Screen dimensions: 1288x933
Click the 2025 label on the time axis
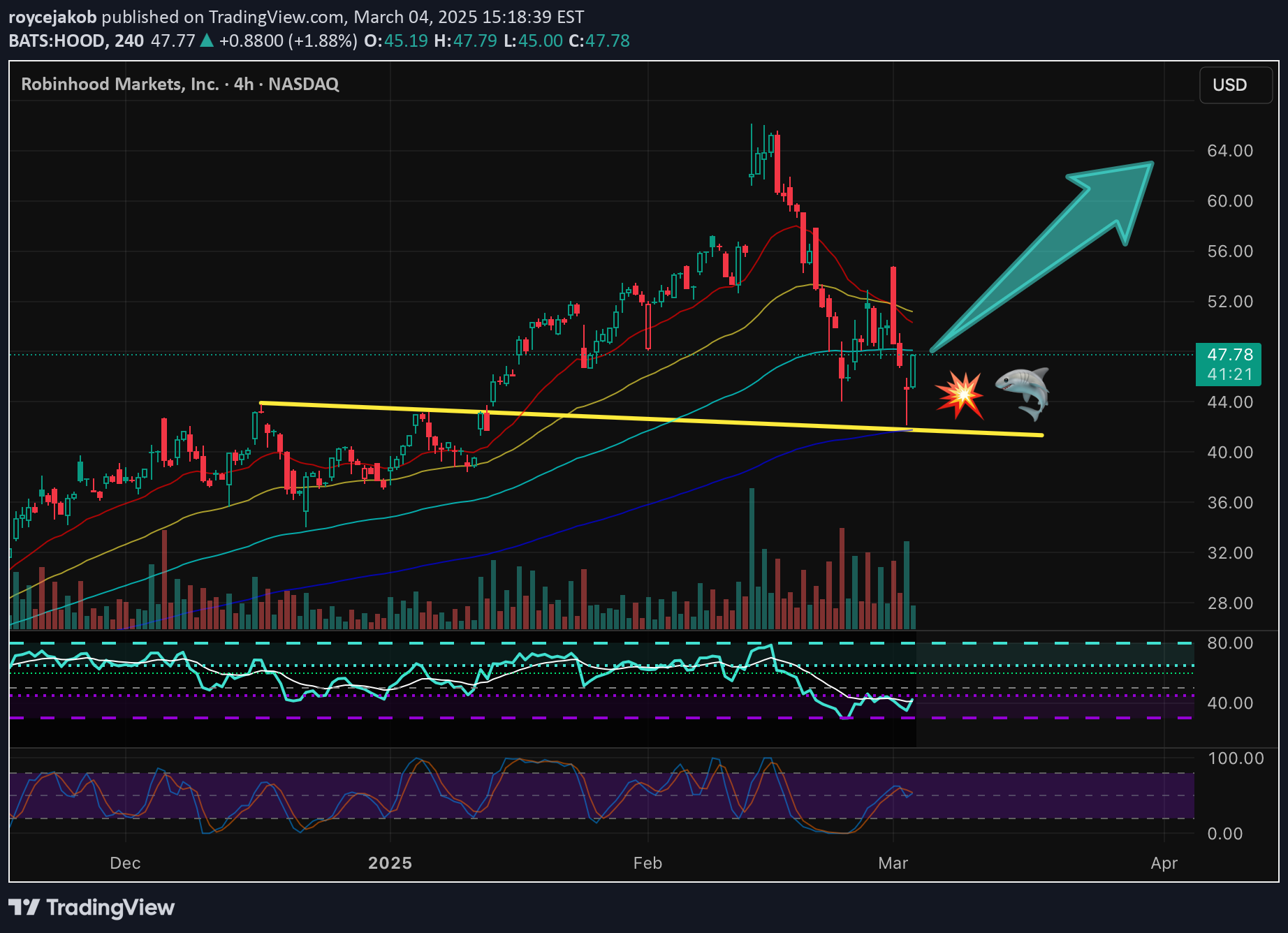(390, 863)
